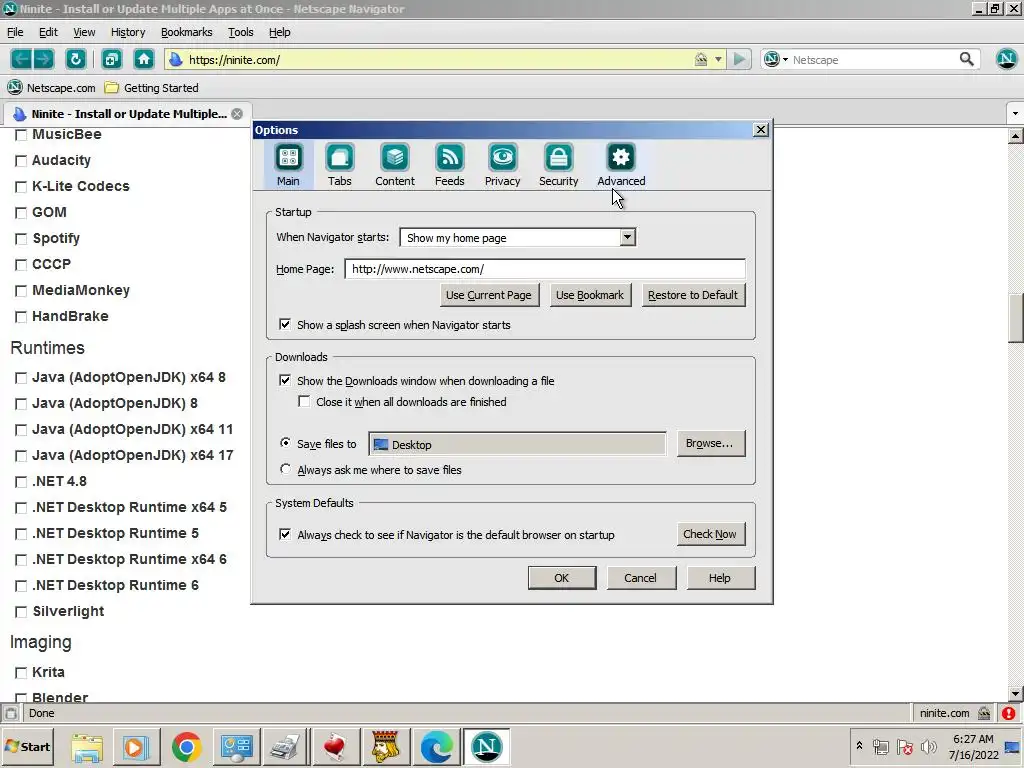Select Always ask me where to save files
The width and height of the screenshot is (1024, 768).
(285, 469)
